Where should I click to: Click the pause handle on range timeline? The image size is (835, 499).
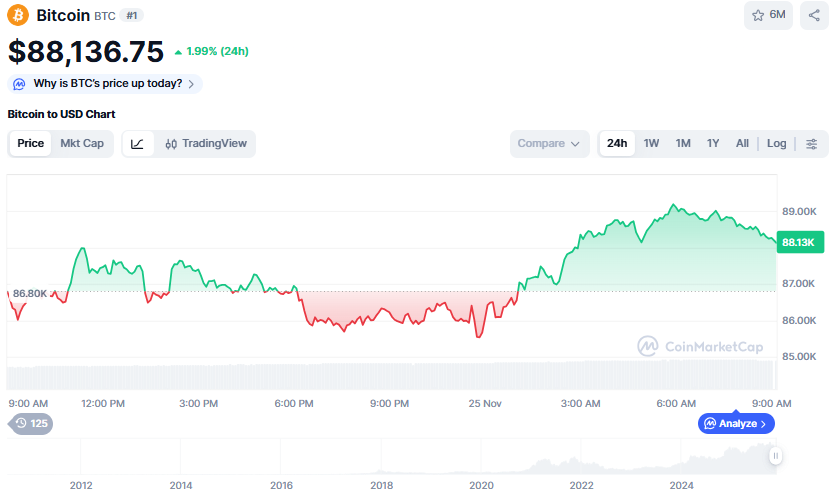(x=775, y=456)
